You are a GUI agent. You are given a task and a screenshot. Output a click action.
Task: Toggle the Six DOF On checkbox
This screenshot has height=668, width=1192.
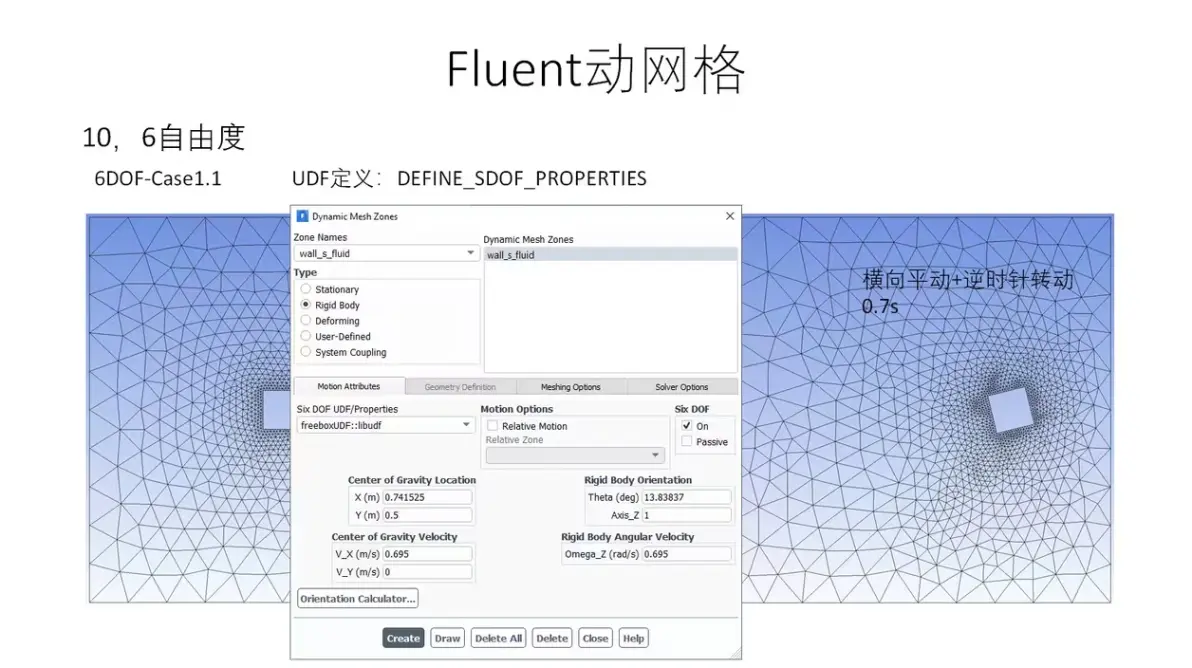coord(686,426)
